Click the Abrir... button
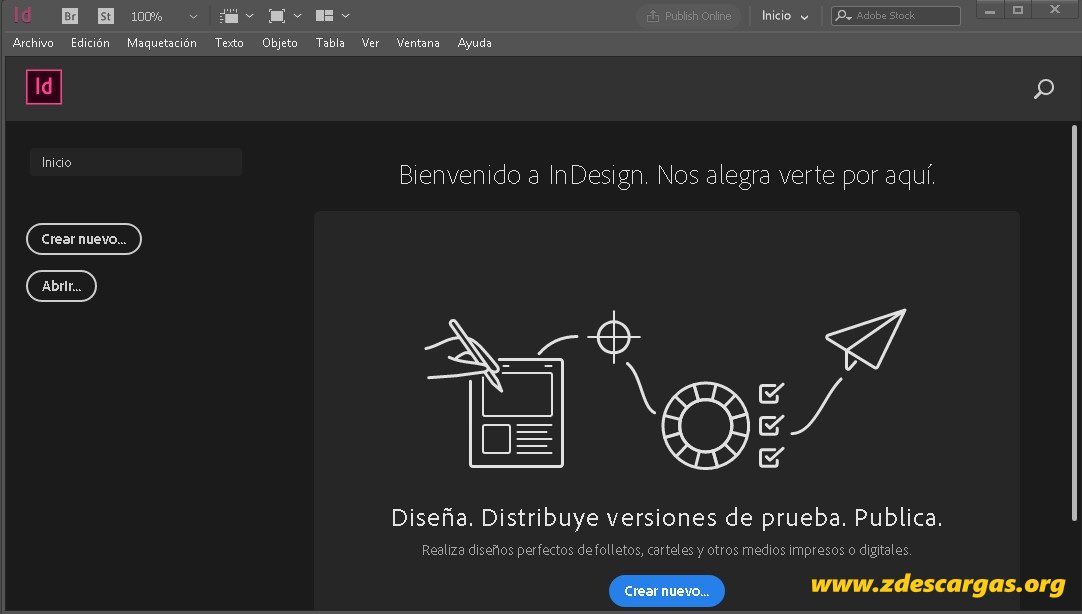 (x=61, y=286)
